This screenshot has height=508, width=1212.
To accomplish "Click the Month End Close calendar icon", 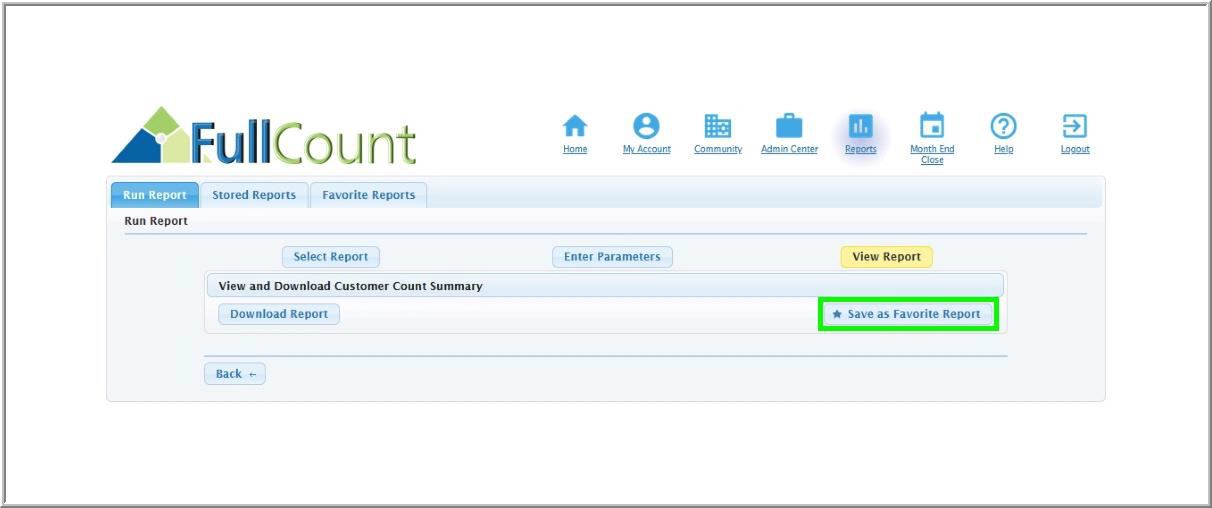I will (931, 126).
